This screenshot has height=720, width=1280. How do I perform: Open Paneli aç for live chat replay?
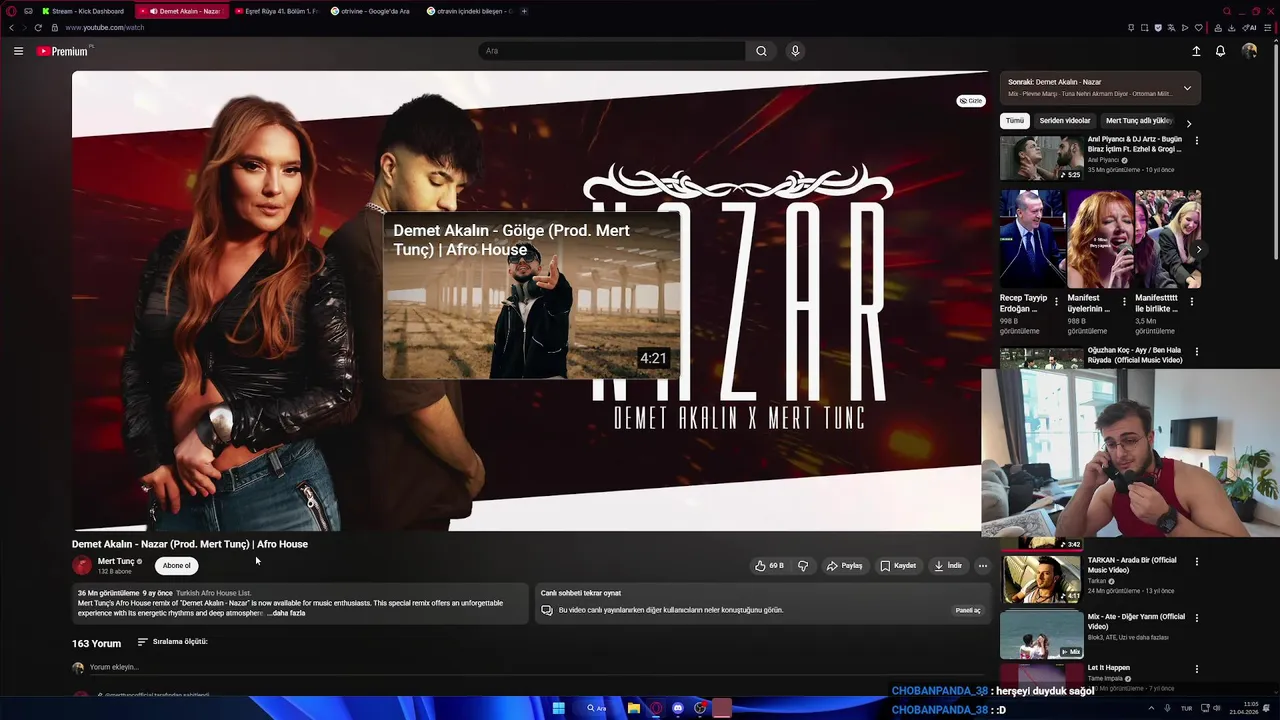pos(968,610)
